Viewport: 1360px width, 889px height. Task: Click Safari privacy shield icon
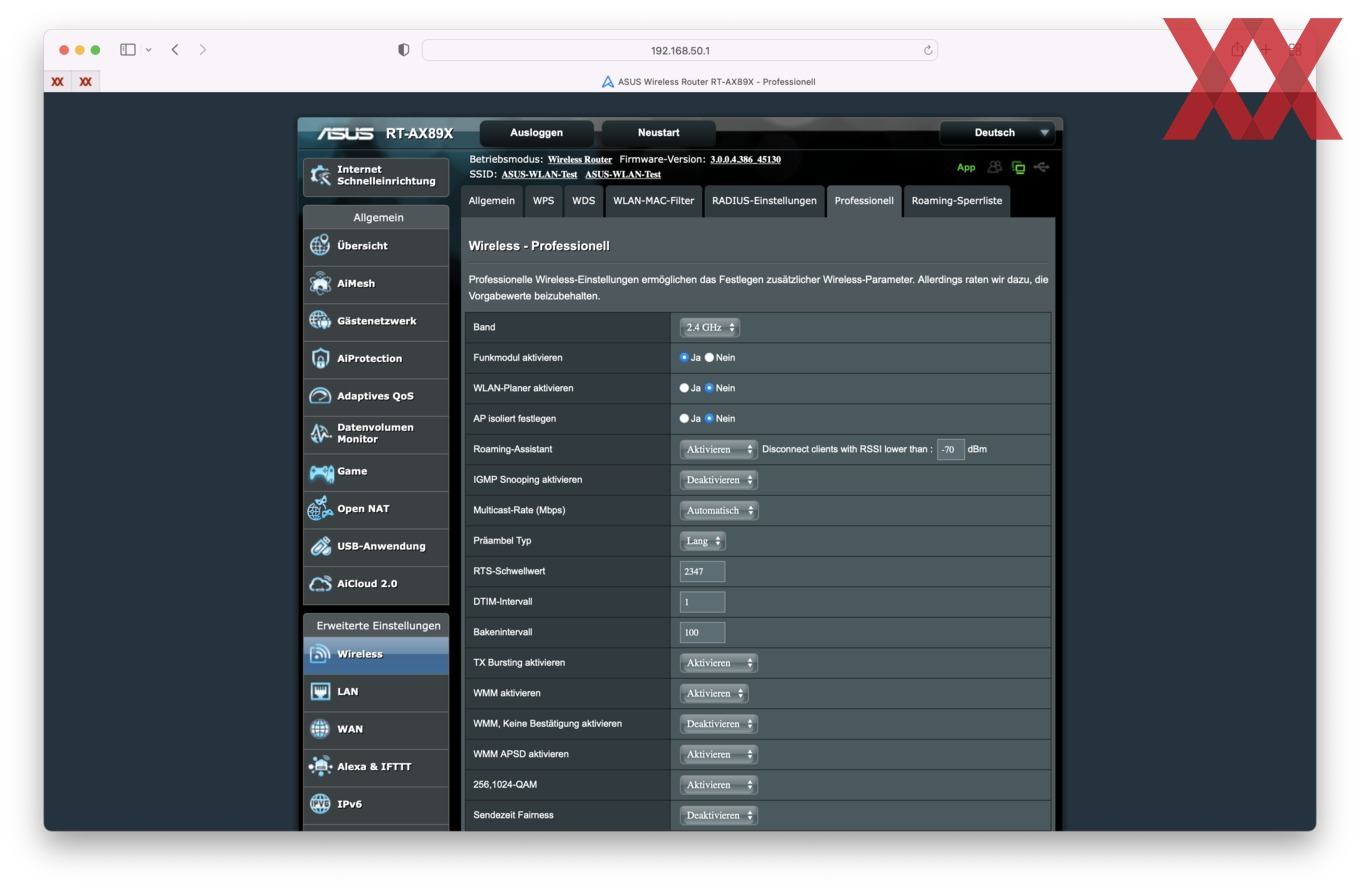404,50
